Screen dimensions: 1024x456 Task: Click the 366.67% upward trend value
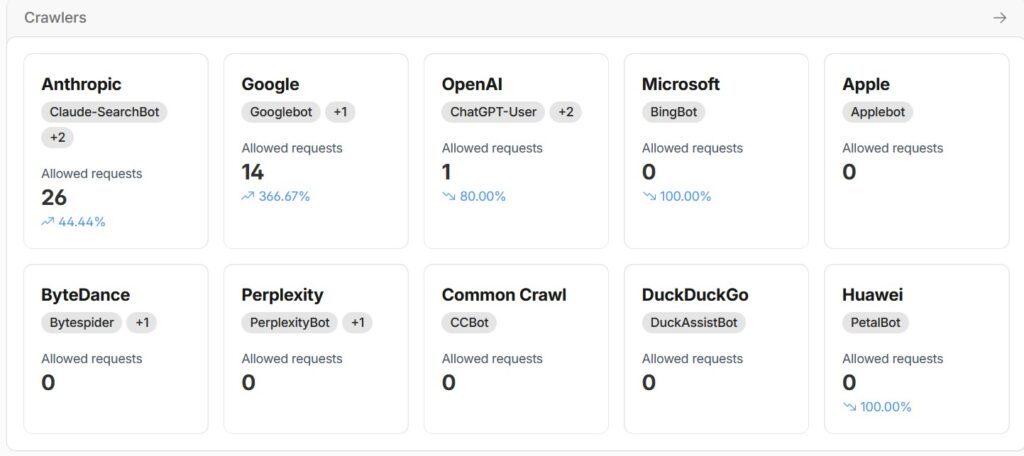(284, 196)
